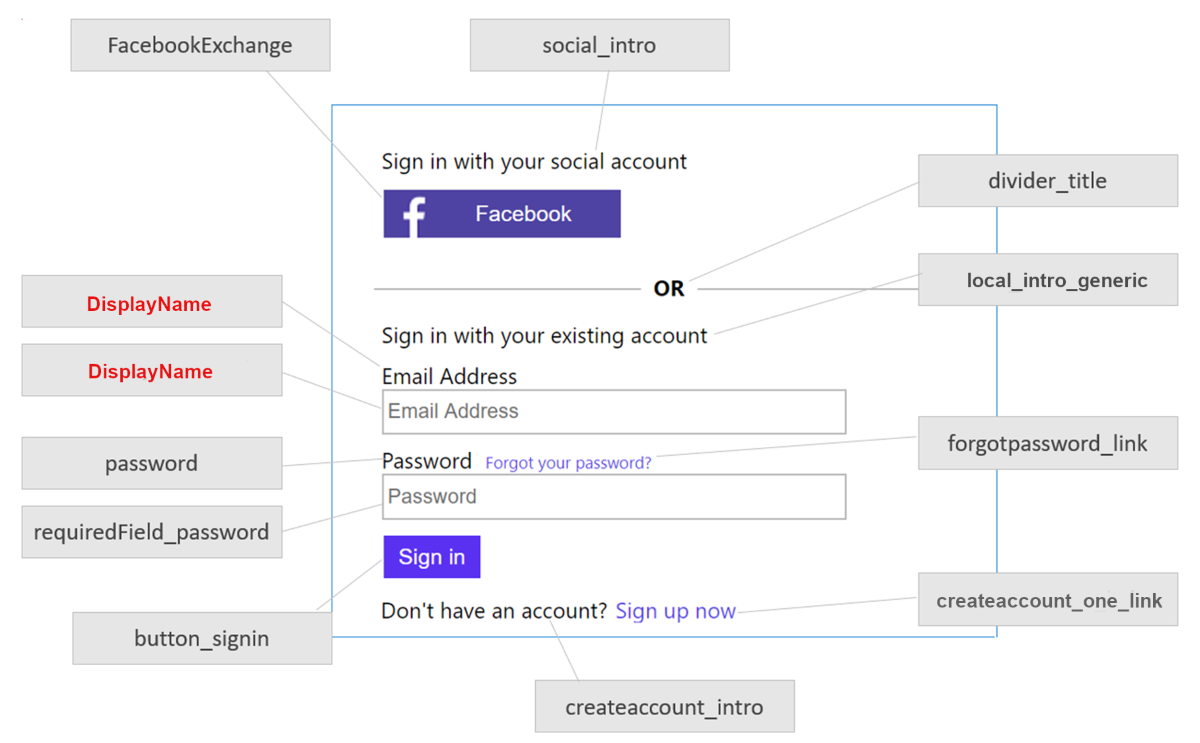Click the OR divider text
Image resolution: width=1200 pixels, height=743 pixels.
point(669,288)
